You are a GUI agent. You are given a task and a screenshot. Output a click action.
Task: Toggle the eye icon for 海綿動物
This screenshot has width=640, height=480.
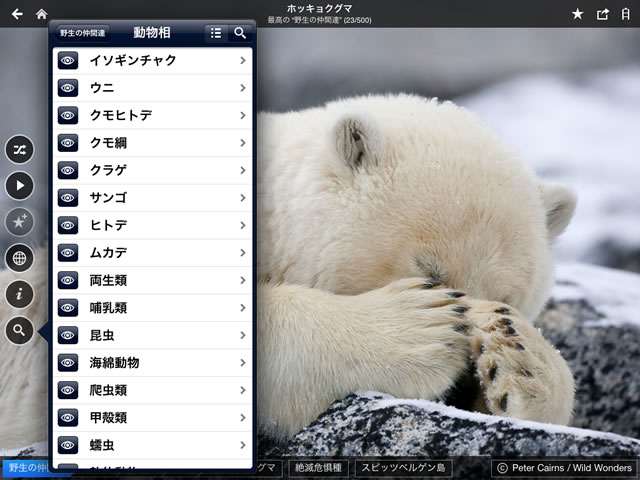click(68, 363)
